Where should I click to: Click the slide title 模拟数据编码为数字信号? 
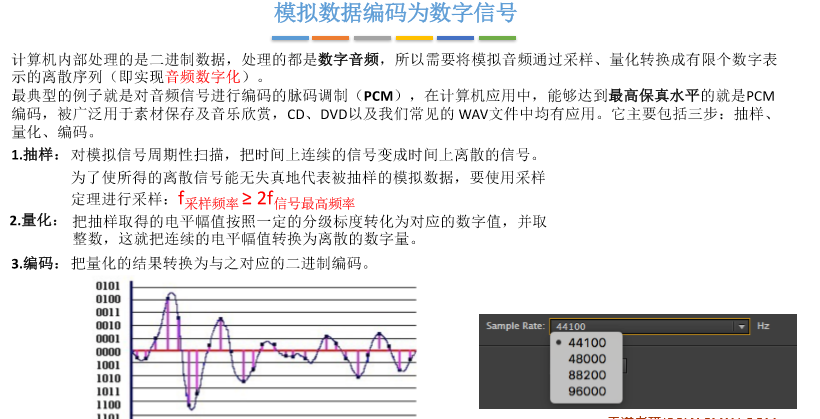coord(395,13)
